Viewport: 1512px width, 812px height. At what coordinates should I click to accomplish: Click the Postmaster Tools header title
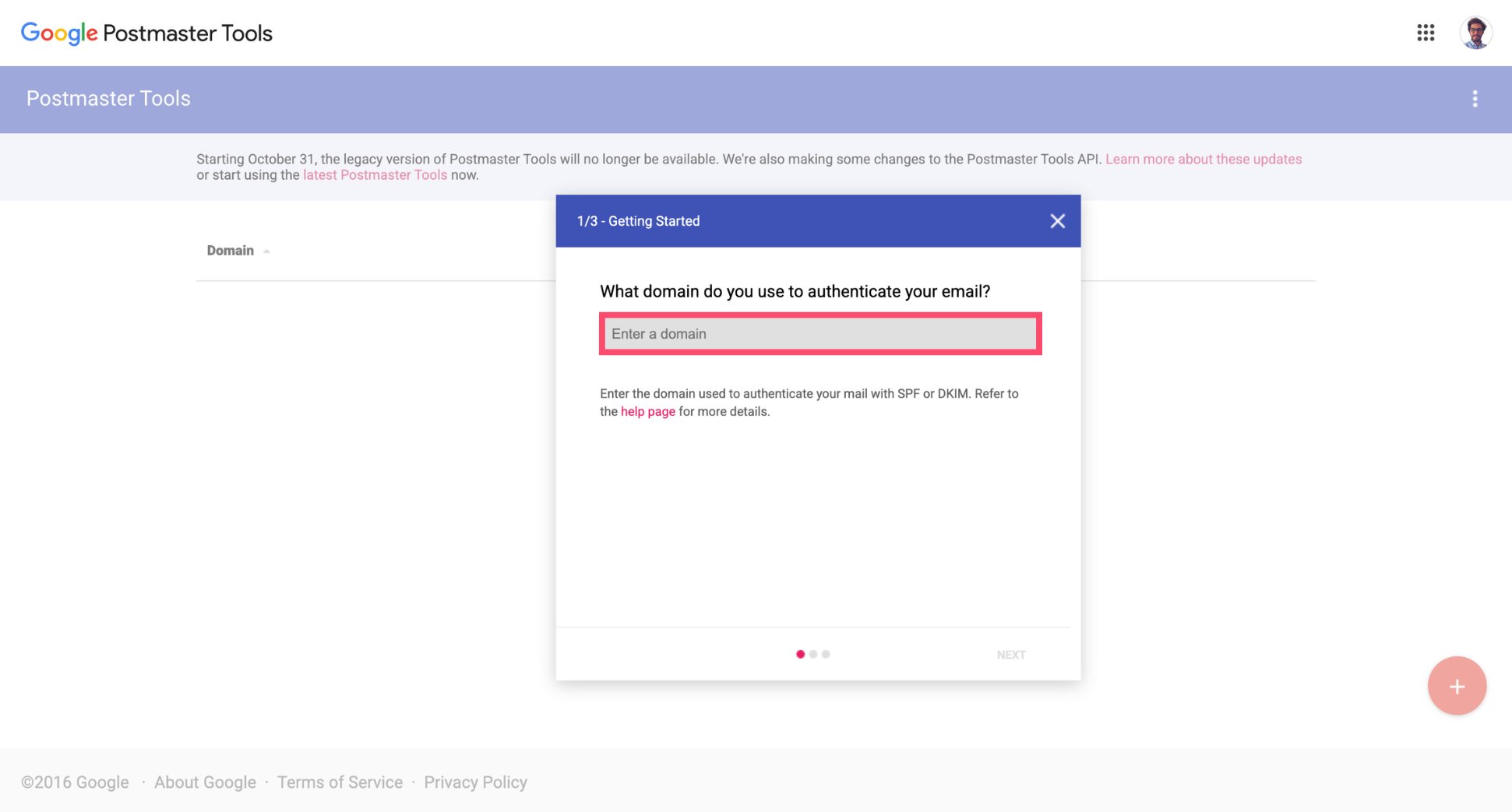click(x=108, y=99)
